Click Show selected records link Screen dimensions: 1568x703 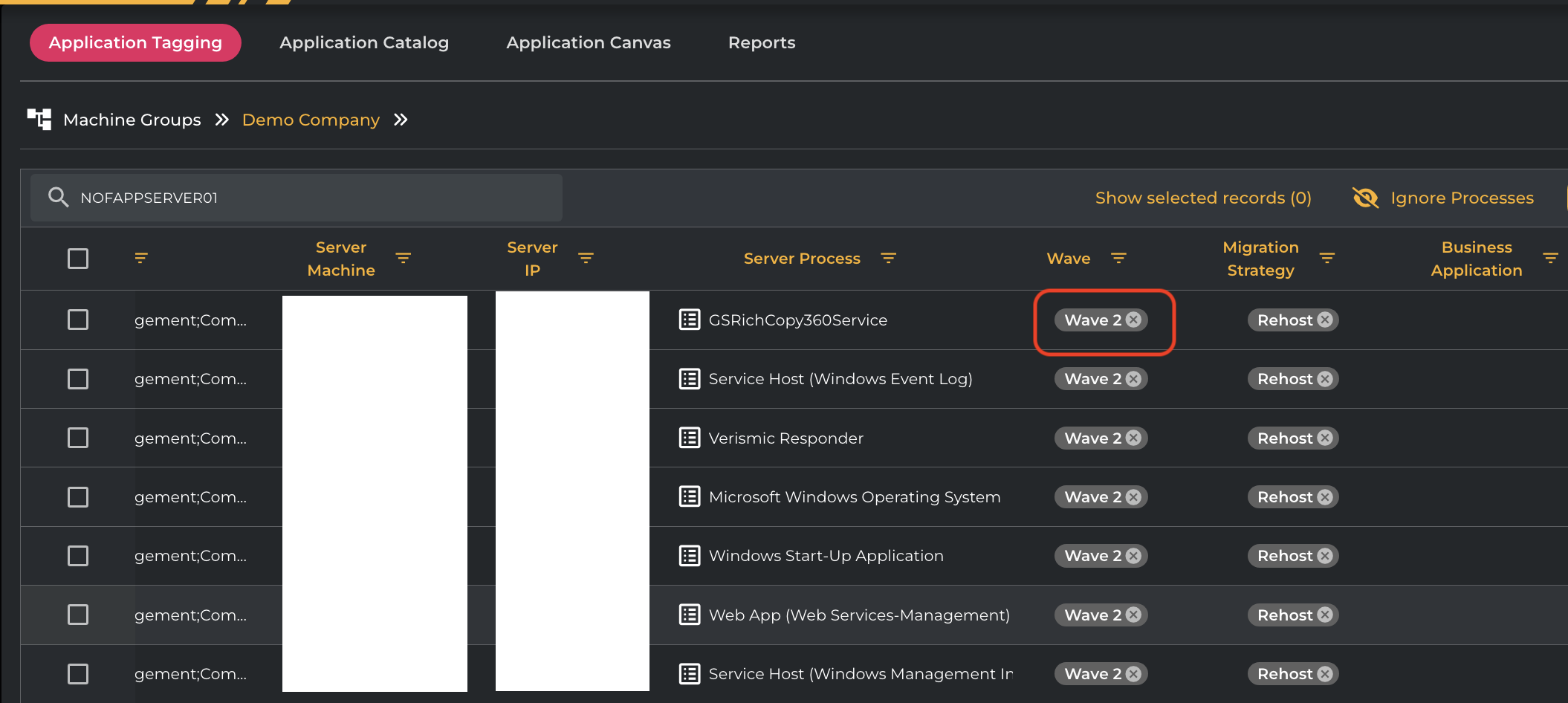point(1203,198)
